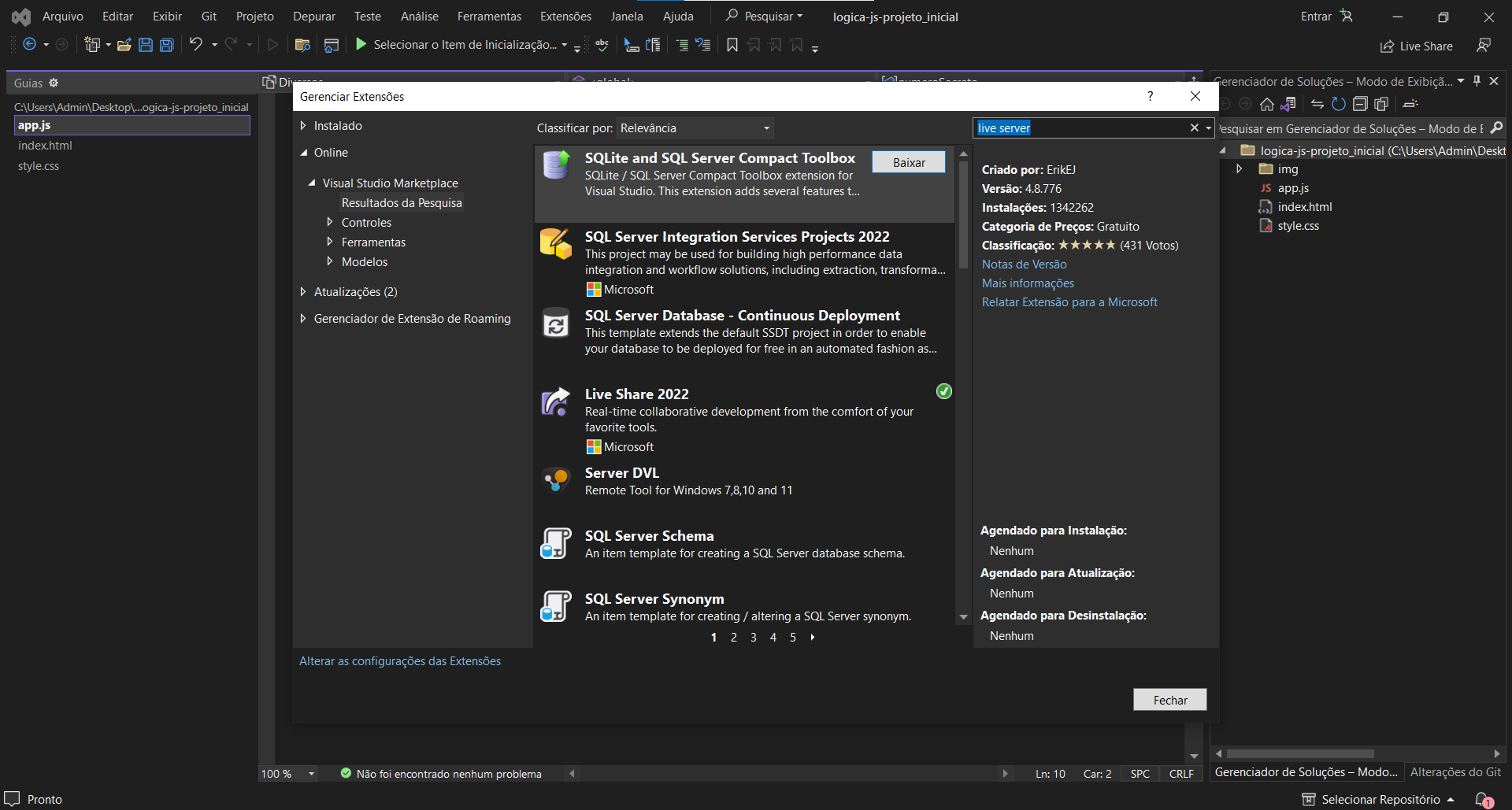Go to results page 2
Viewport: 1512px width, 810px height.
[x=734, y=638]
